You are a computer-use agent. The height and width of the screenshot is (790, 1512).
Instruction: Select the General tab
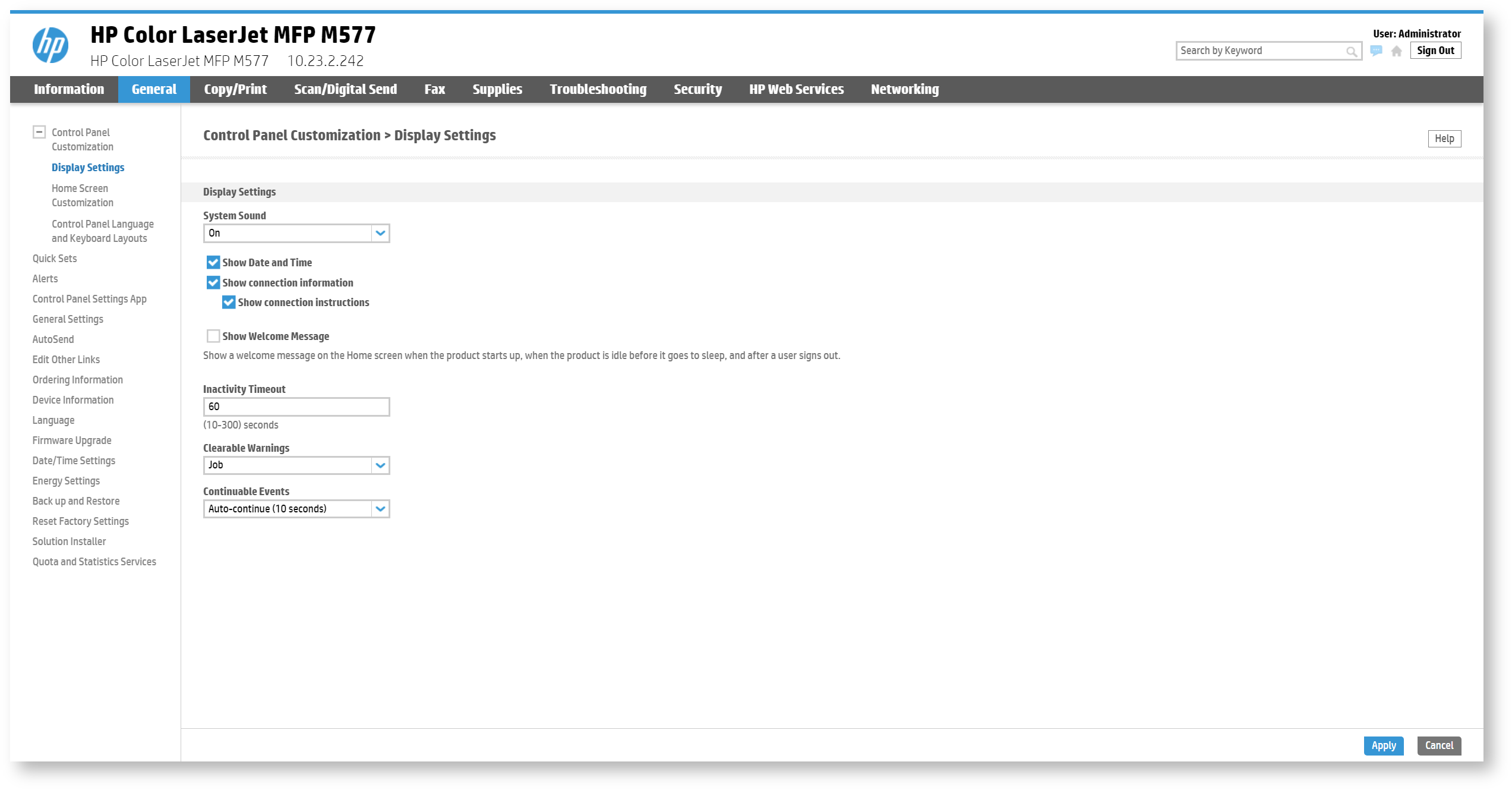click(154, 89)
